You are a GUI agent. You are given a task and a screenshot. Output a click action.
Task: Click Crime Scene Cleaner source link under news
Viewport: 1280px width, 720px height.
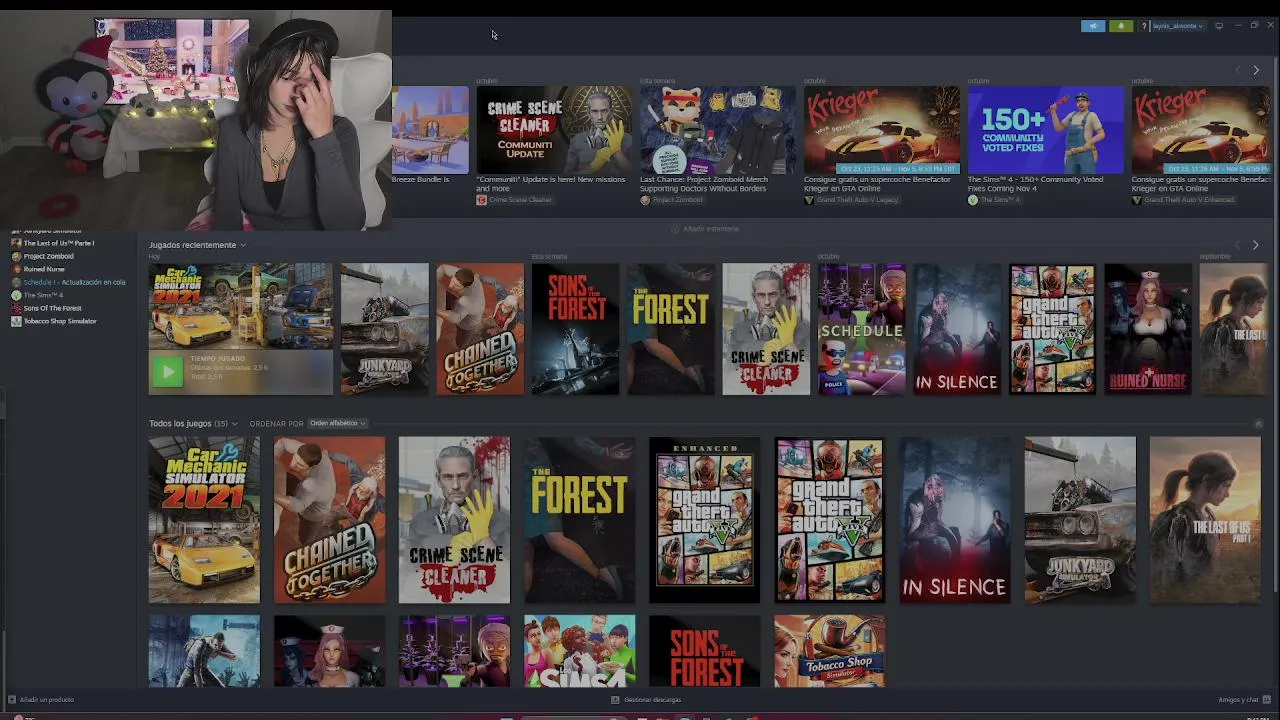click(x=514, y=200)
